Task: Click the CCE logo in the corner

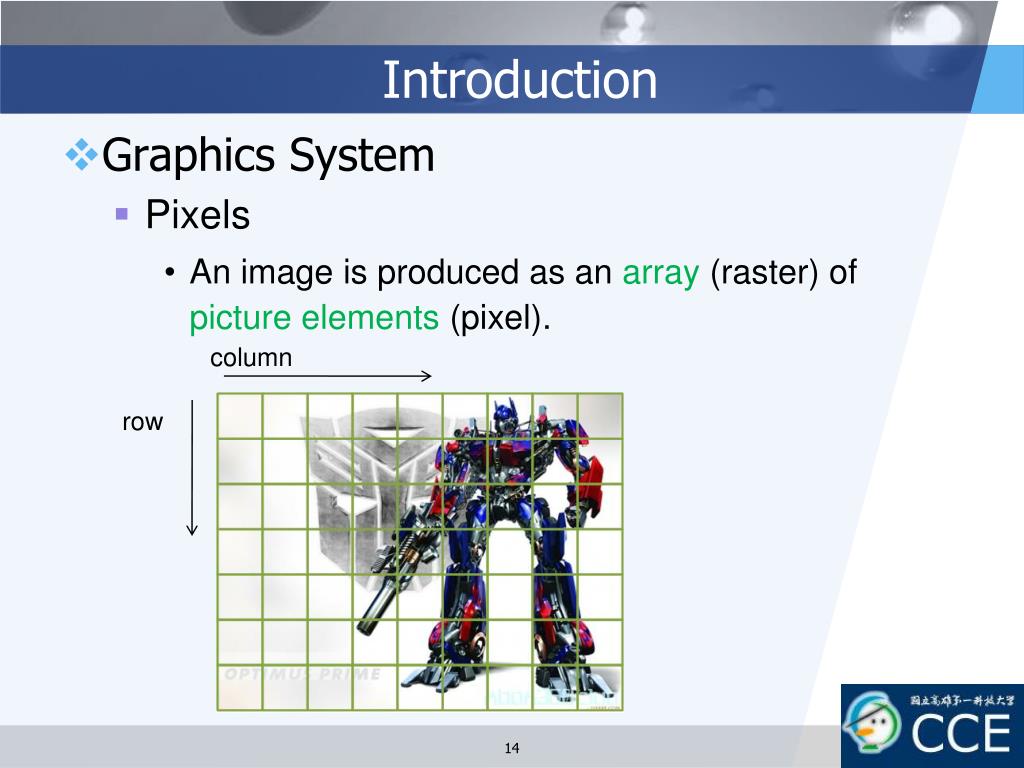Action: click(x=932, y=726)
